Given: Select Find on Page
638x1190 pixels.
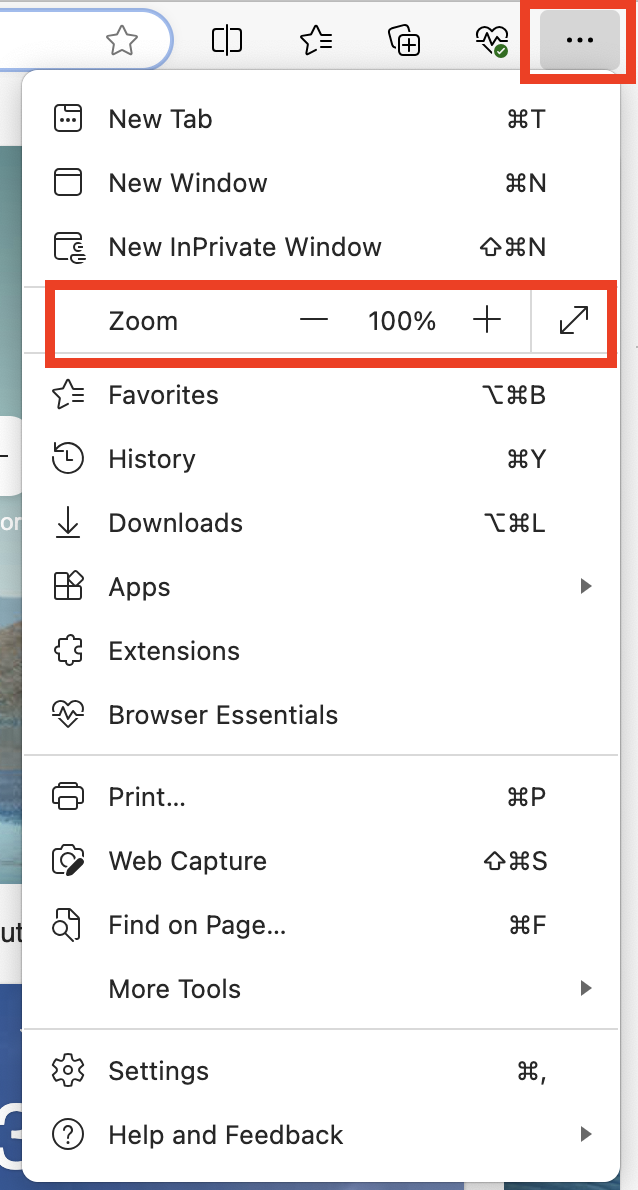Looking at the screenshot, I should click(196, 924).
